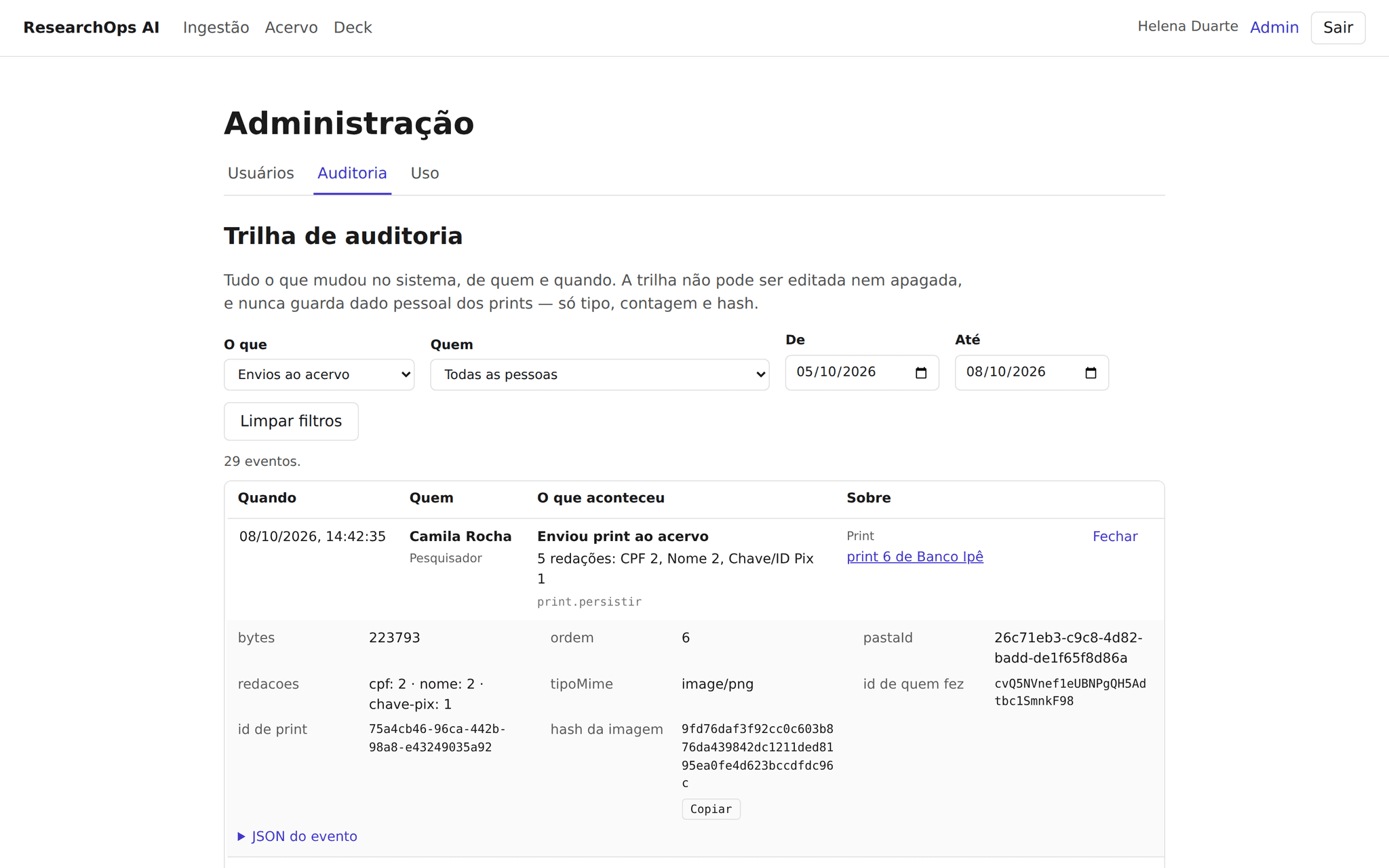Click the pastaId value 26c71eb3-c9c8-4d82

1068,648
